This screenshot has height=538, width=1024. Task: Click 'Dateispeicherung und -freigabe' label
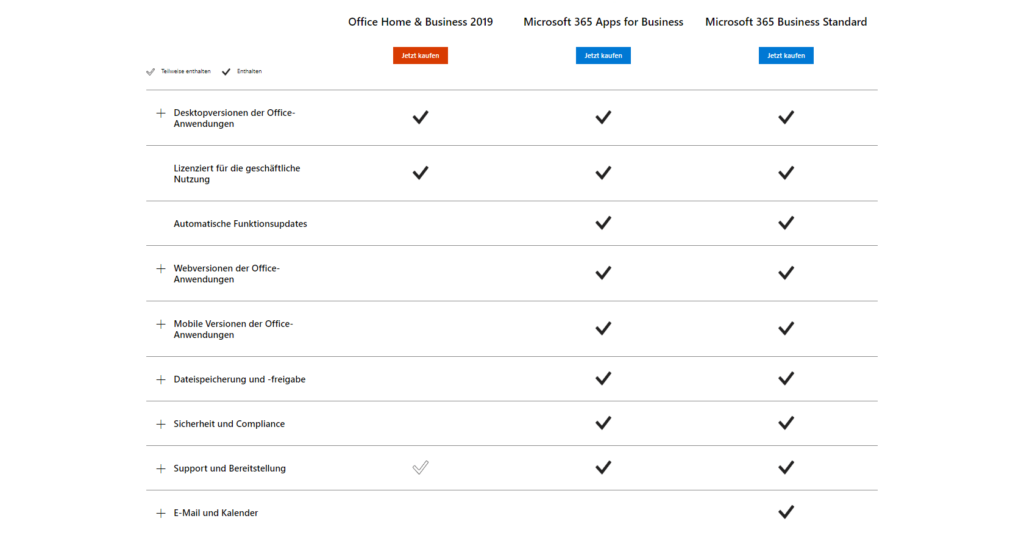pyautogui.click(x=239, y=379)
